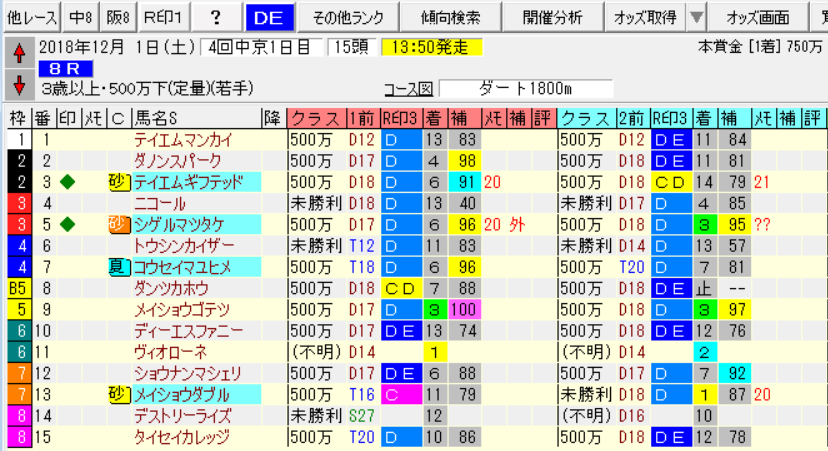The height and width of the screenshot is (451, 828).
Task: Select horse ダンツカホウ
Action: (x=171, y=288)
